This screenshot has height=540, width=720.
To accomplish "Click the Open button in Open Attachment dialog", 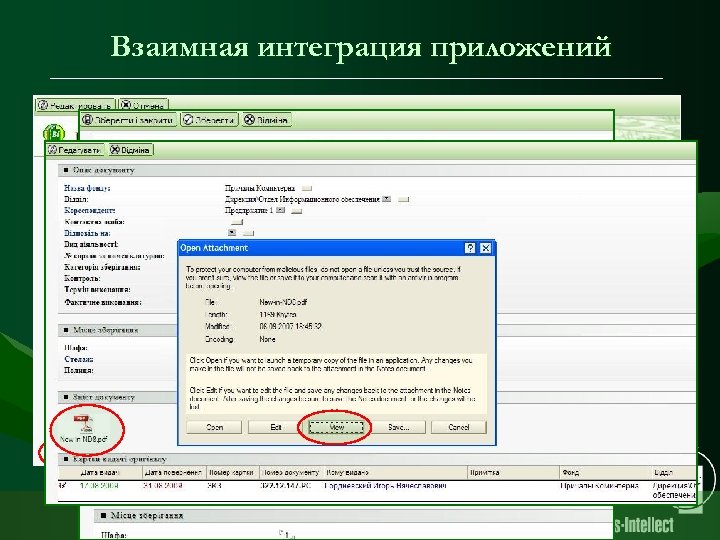I will click(x=214, y=427).
